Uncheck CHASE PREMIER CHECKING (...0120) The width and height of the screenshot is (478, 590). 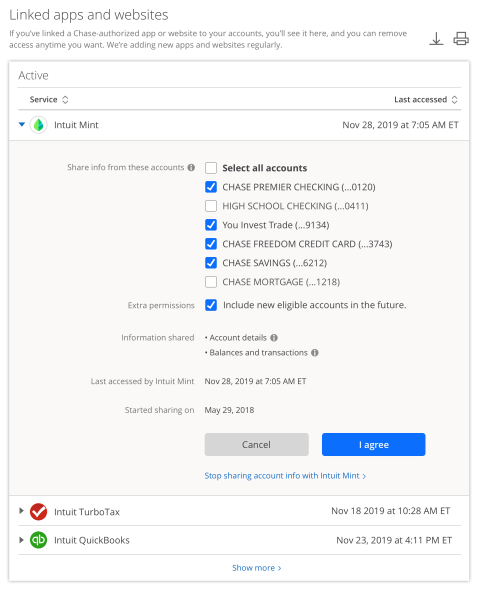pyautogui.click(x=211, y=187)
